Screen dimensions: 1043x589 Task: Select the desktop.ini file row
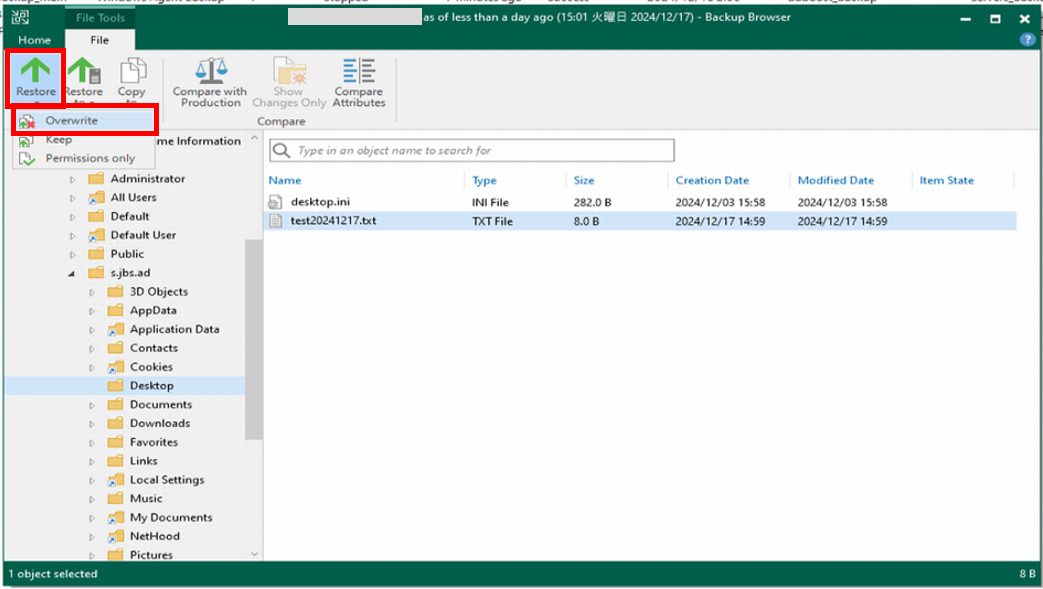(642, 202)
